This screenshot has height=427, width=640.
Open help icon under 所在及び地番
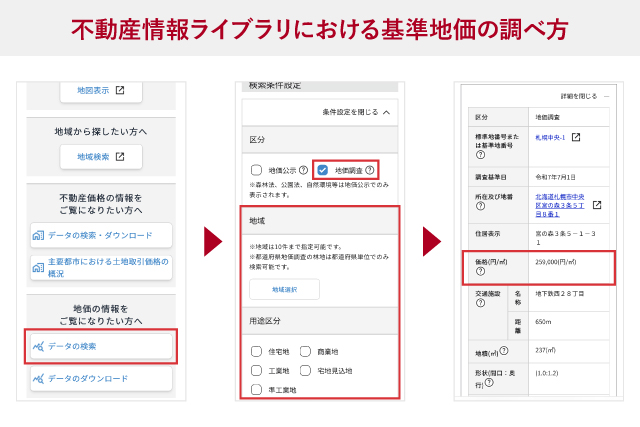click(x=480, y=206)
